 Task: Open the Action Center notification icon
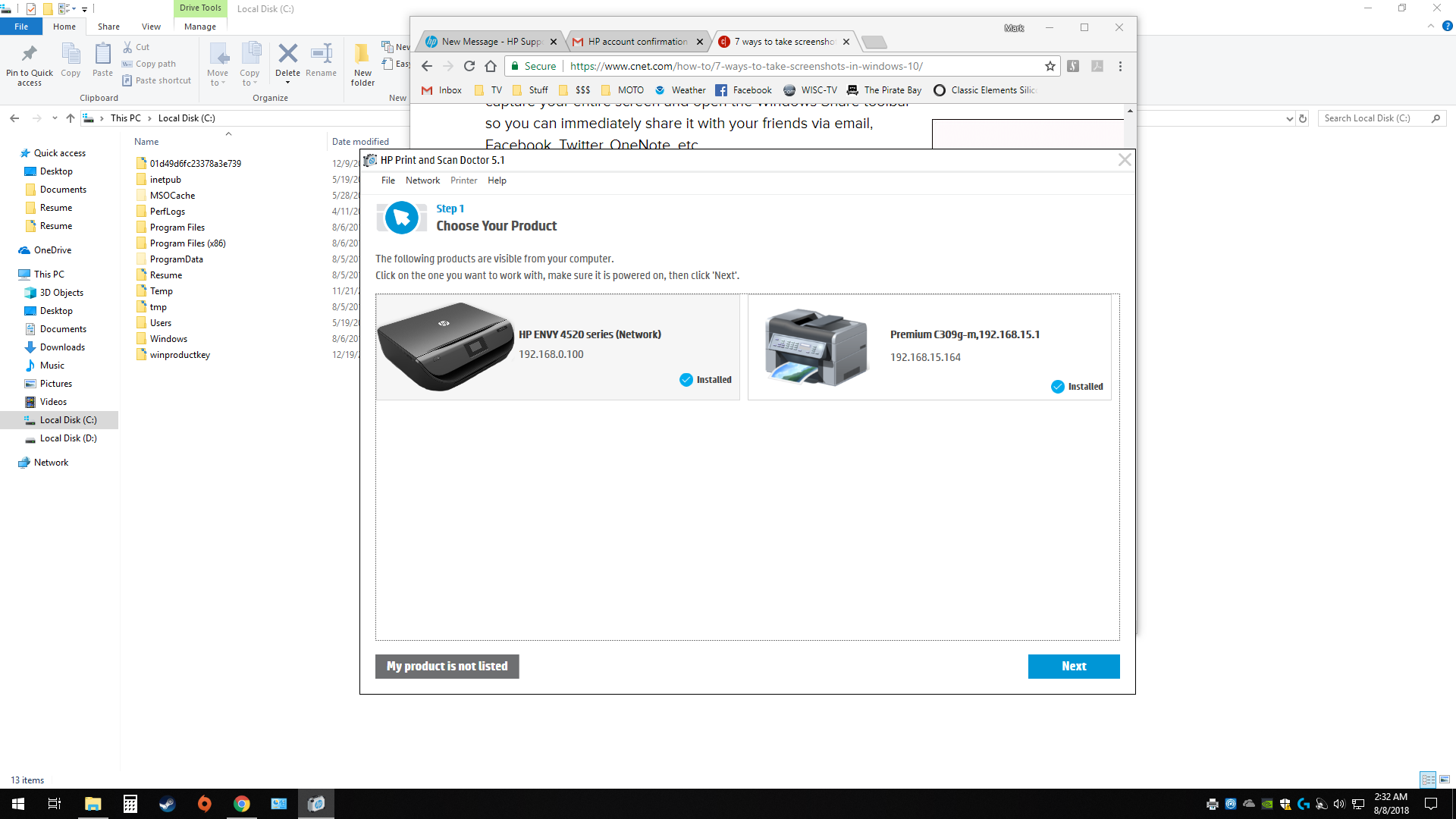1430,804
